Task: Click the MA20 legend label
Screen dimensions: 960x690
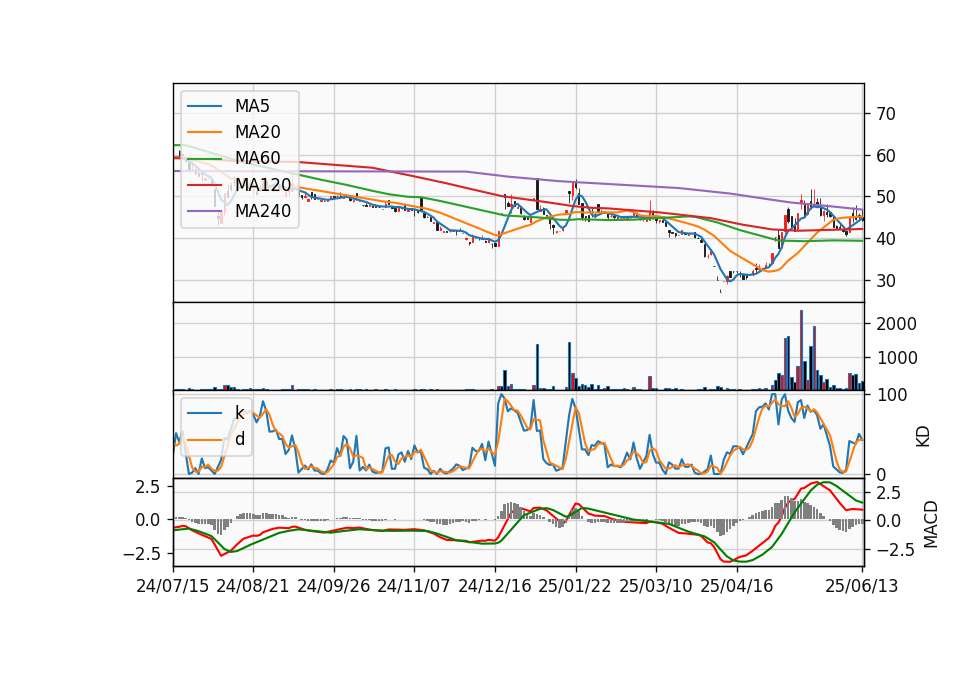Action: (257, 132)
